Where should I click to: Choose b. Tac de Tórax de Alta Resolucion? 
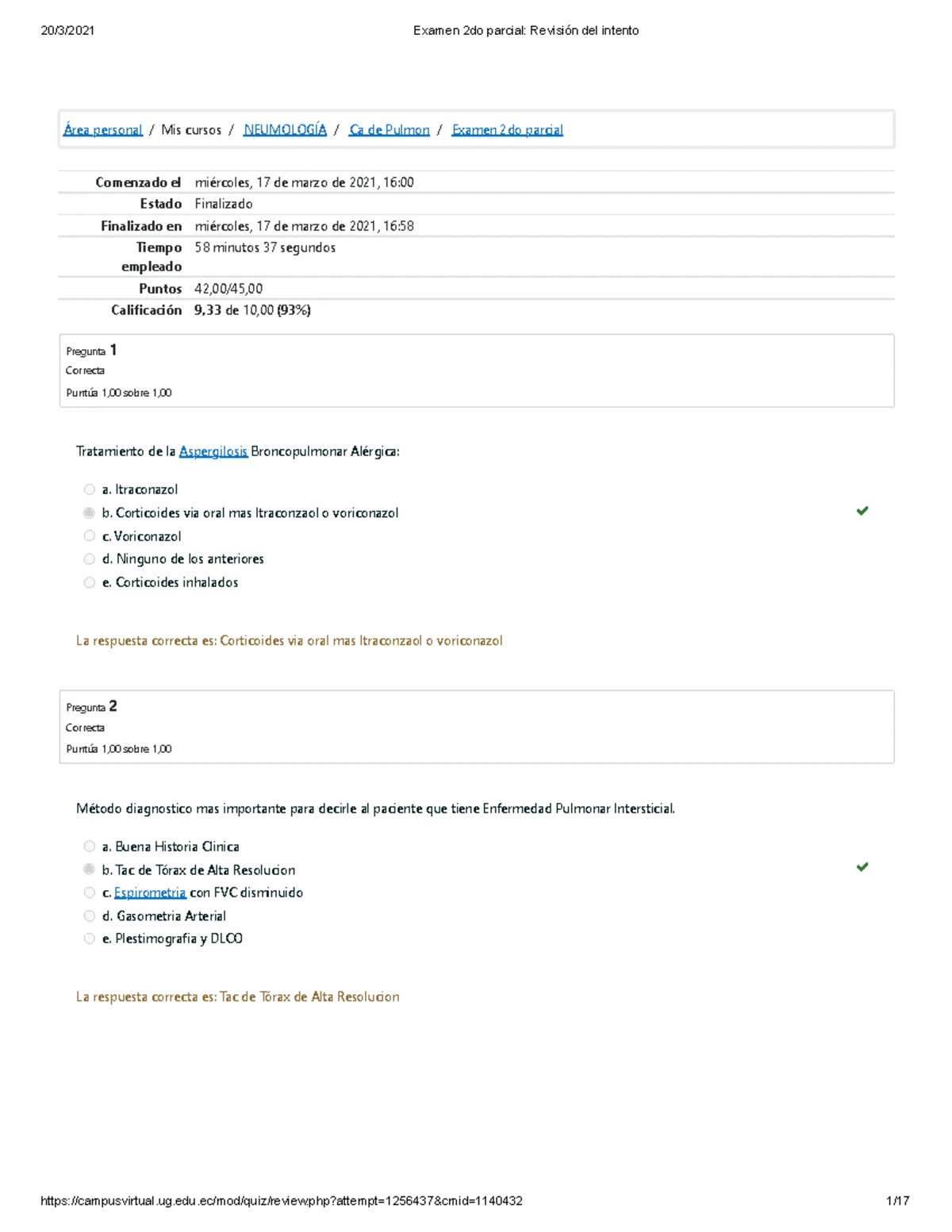(x=90, y=869)
